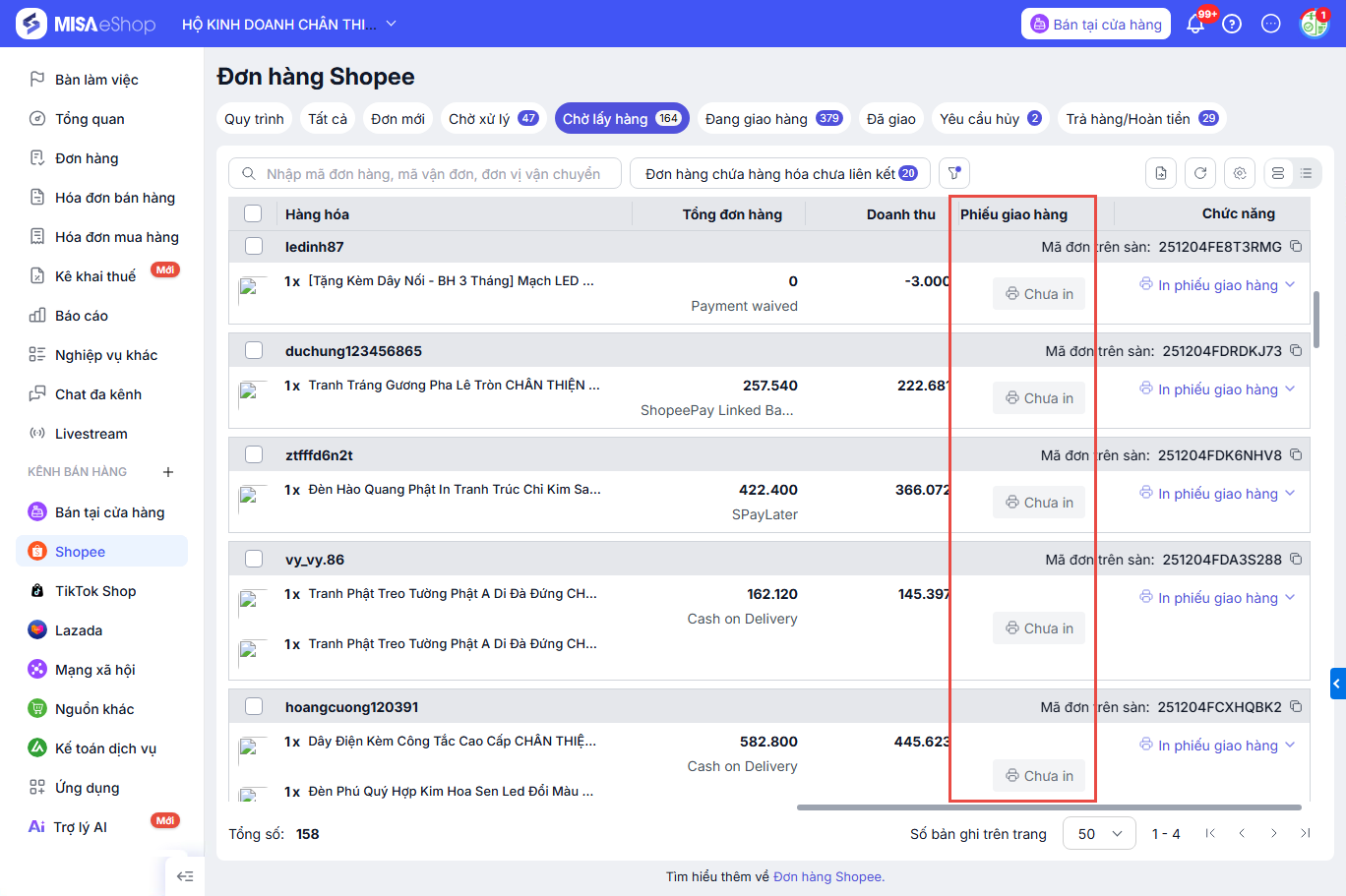Open the notifications bell

1195,24
